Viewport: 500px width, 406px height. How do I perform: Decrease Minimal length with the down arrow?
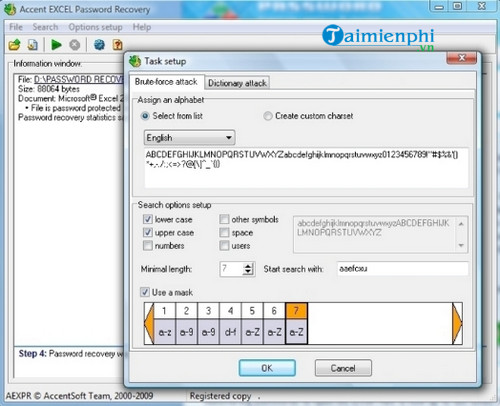(248, 272)
